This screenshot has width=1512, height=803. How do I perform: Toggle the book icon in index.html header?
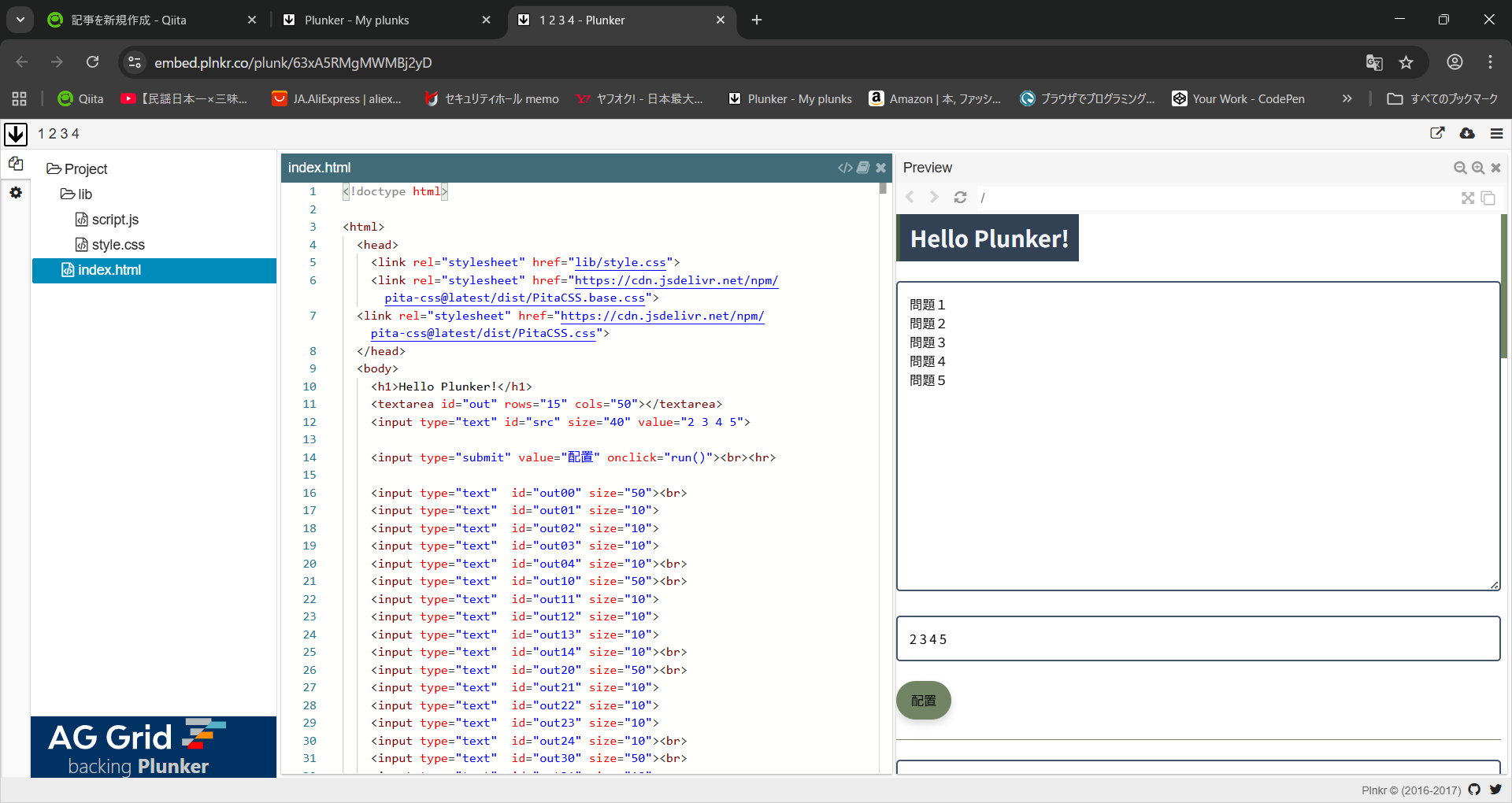coord(864,168)
